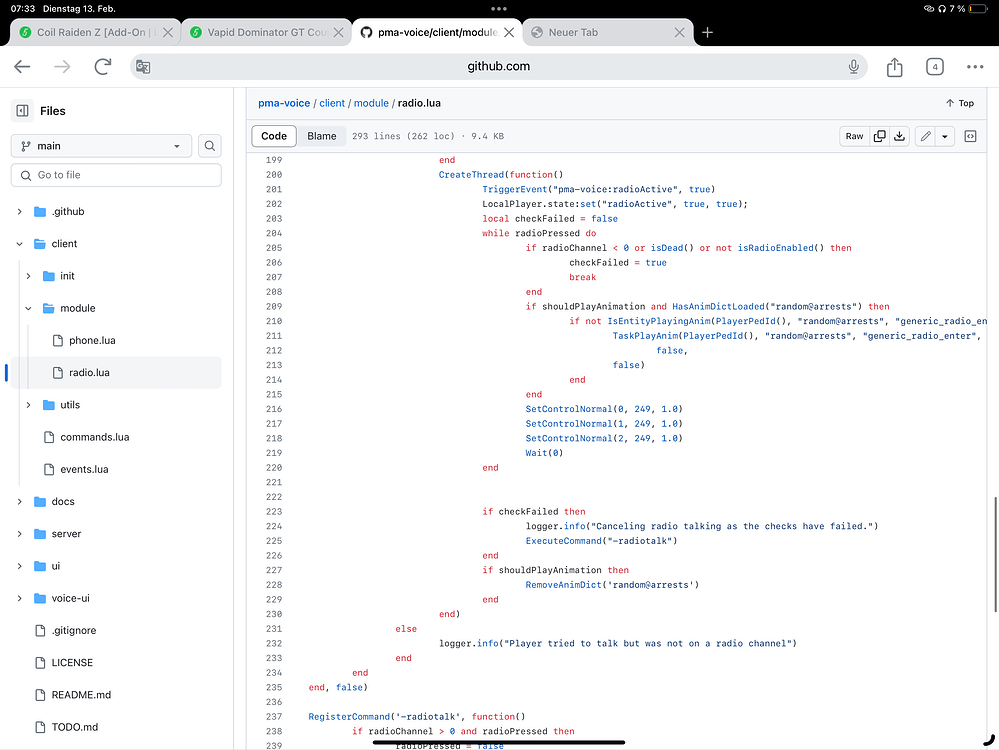Open the browser tab overview counter
Screen dimensions: 999x750
tap(934, 67)
